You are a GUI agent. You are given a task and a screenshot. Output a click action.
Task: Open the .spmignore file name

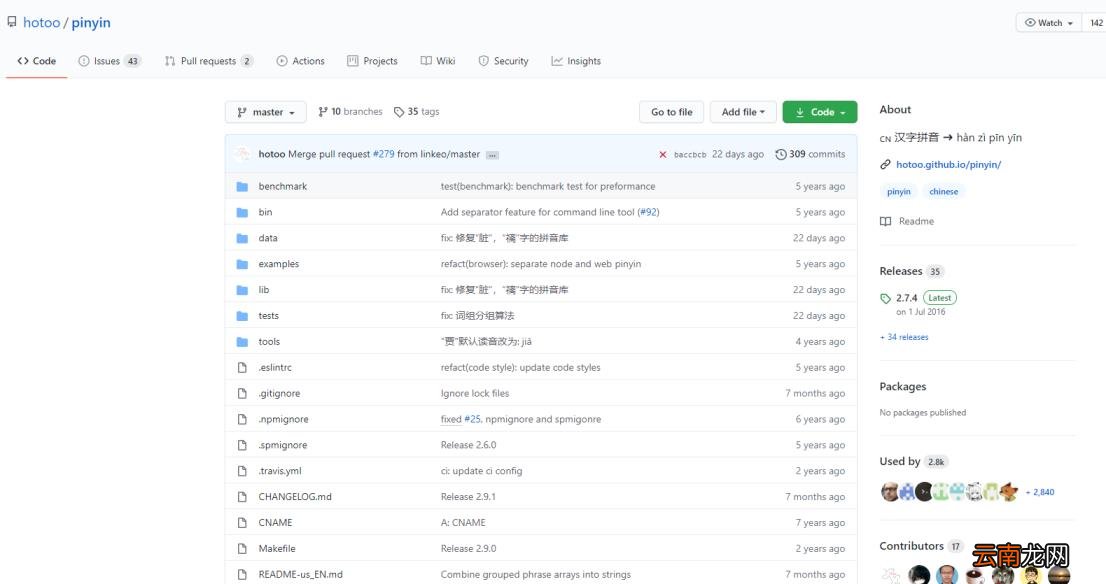coord(282,445)
